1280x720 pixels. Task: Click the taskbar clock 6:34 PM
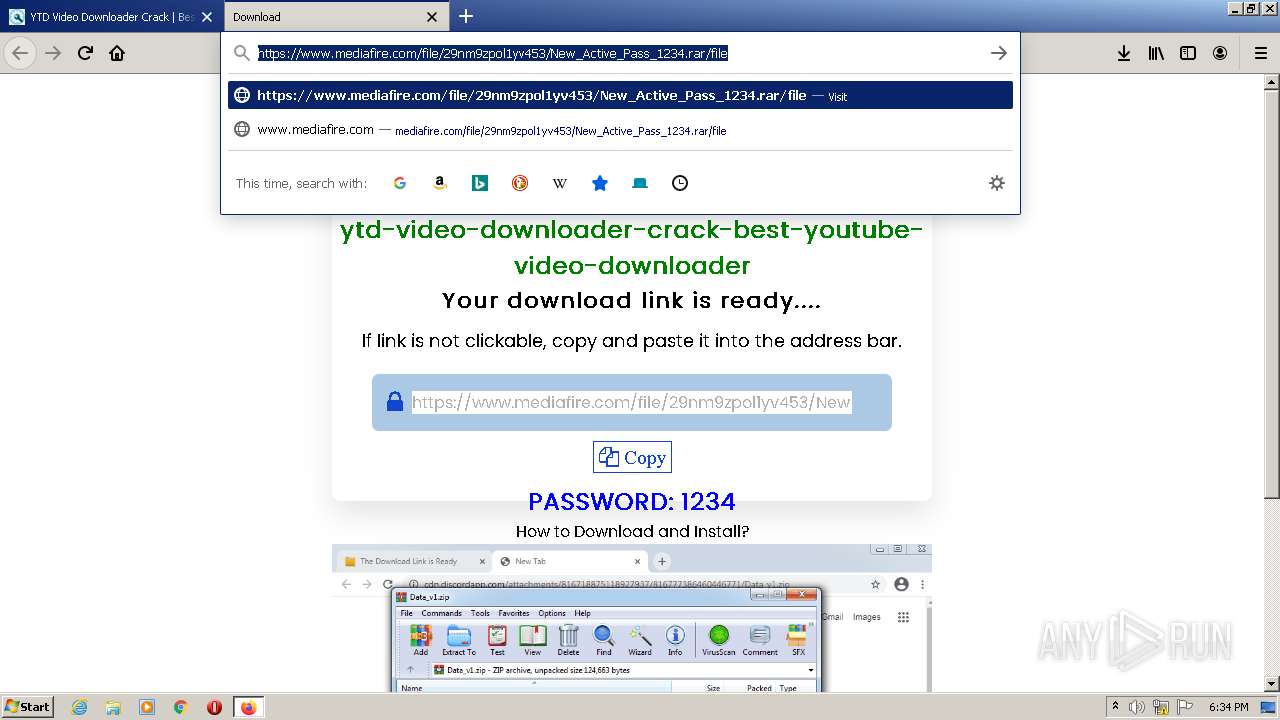[x=1228, y=707]
